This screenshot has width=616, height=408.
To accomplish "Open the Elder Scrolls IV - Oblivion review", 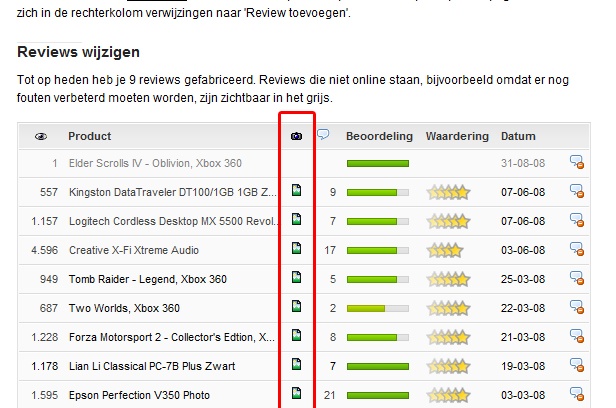I will 155,163.
